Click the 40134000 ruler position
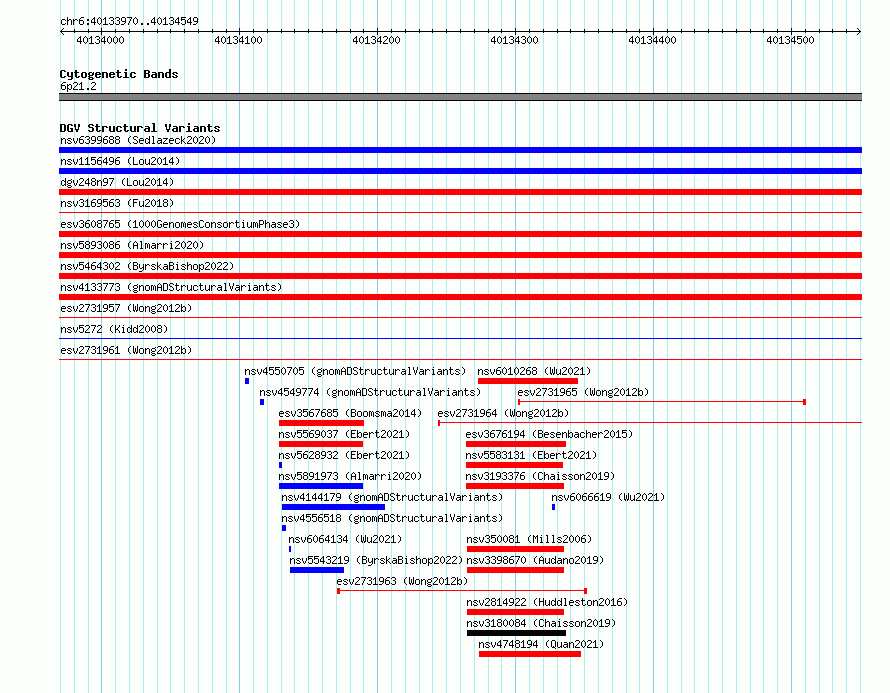The height and width of the screenshot is (693, 890). click(100, 40)
